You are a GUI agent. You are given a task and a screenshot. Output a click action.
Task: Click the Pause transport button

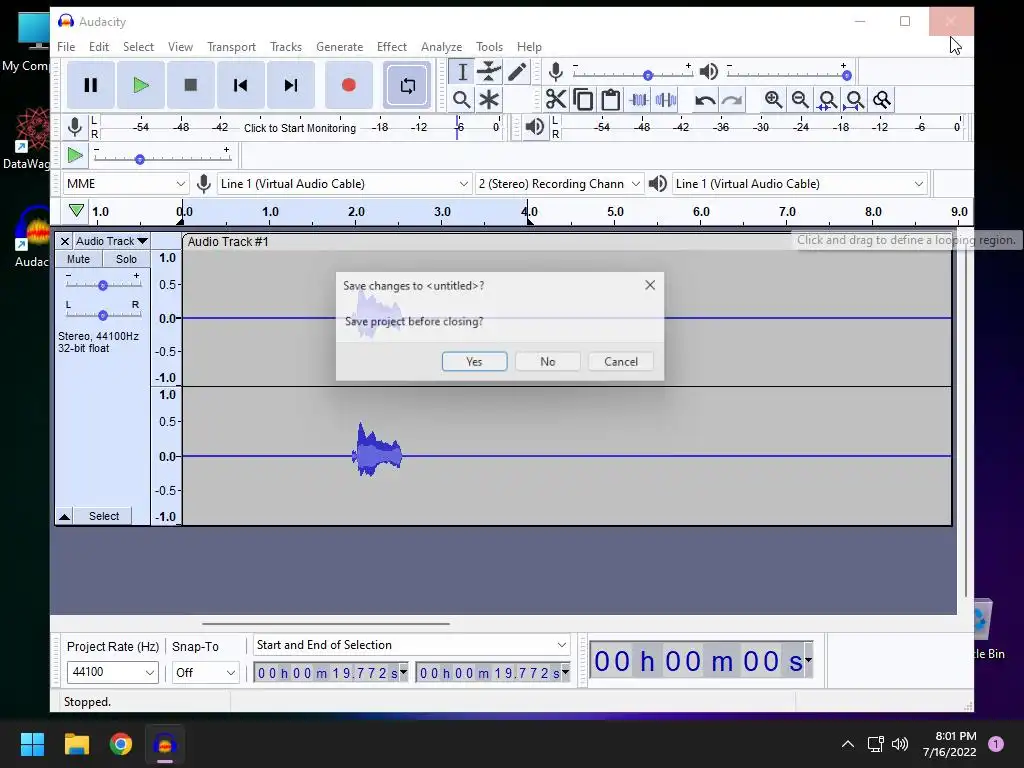(91, 86)
